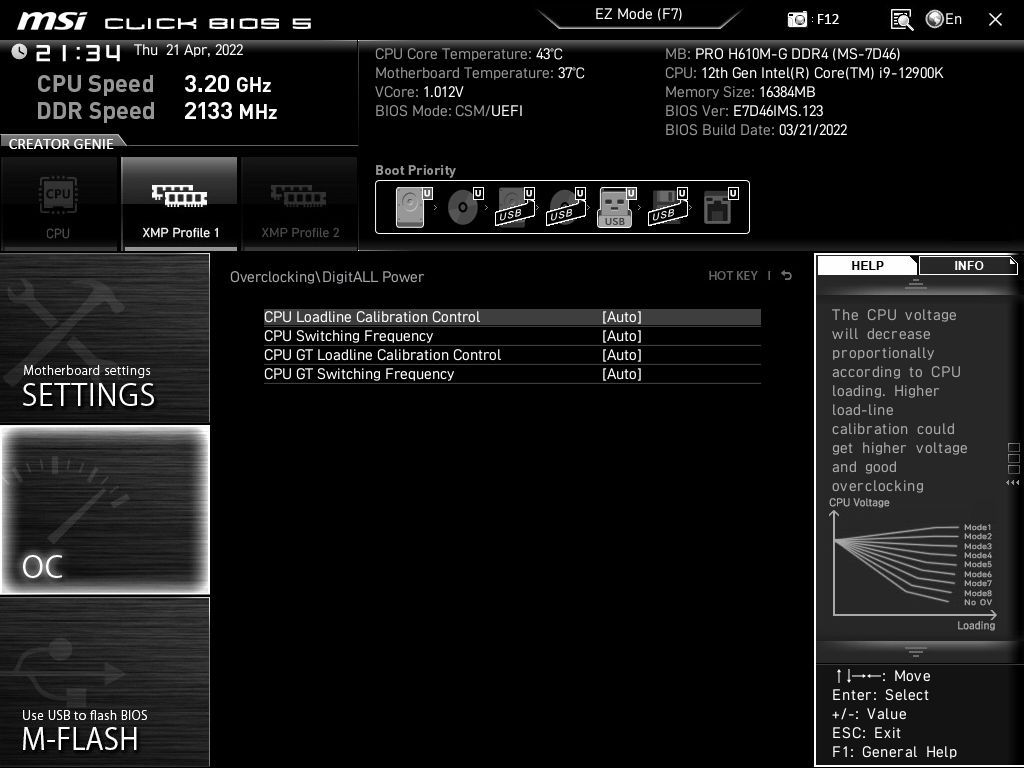Switch to the INFO tab
The image size is (1024, 768).
point(968,265)
